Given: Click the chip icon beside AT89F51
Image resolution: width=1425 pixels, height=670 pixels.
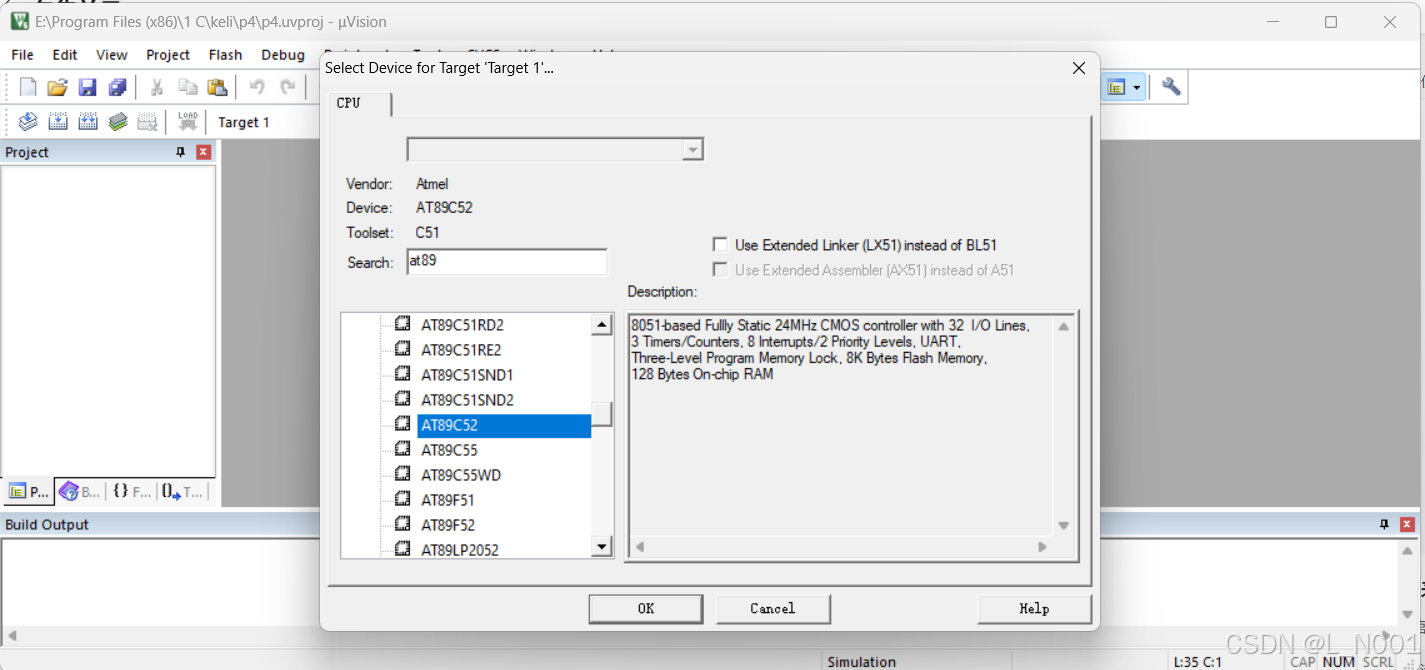Looking at the screenshot, I should [403, 499].
